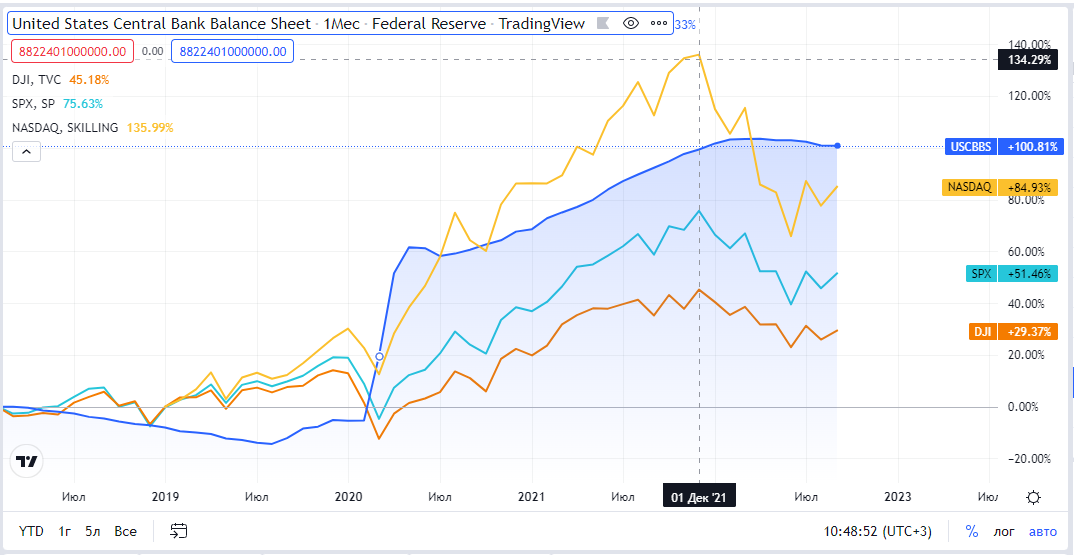Select the NASDAQ, SKILLING legend entry
The height and width of the screenshot is (555, 1074).
(65, 127)
